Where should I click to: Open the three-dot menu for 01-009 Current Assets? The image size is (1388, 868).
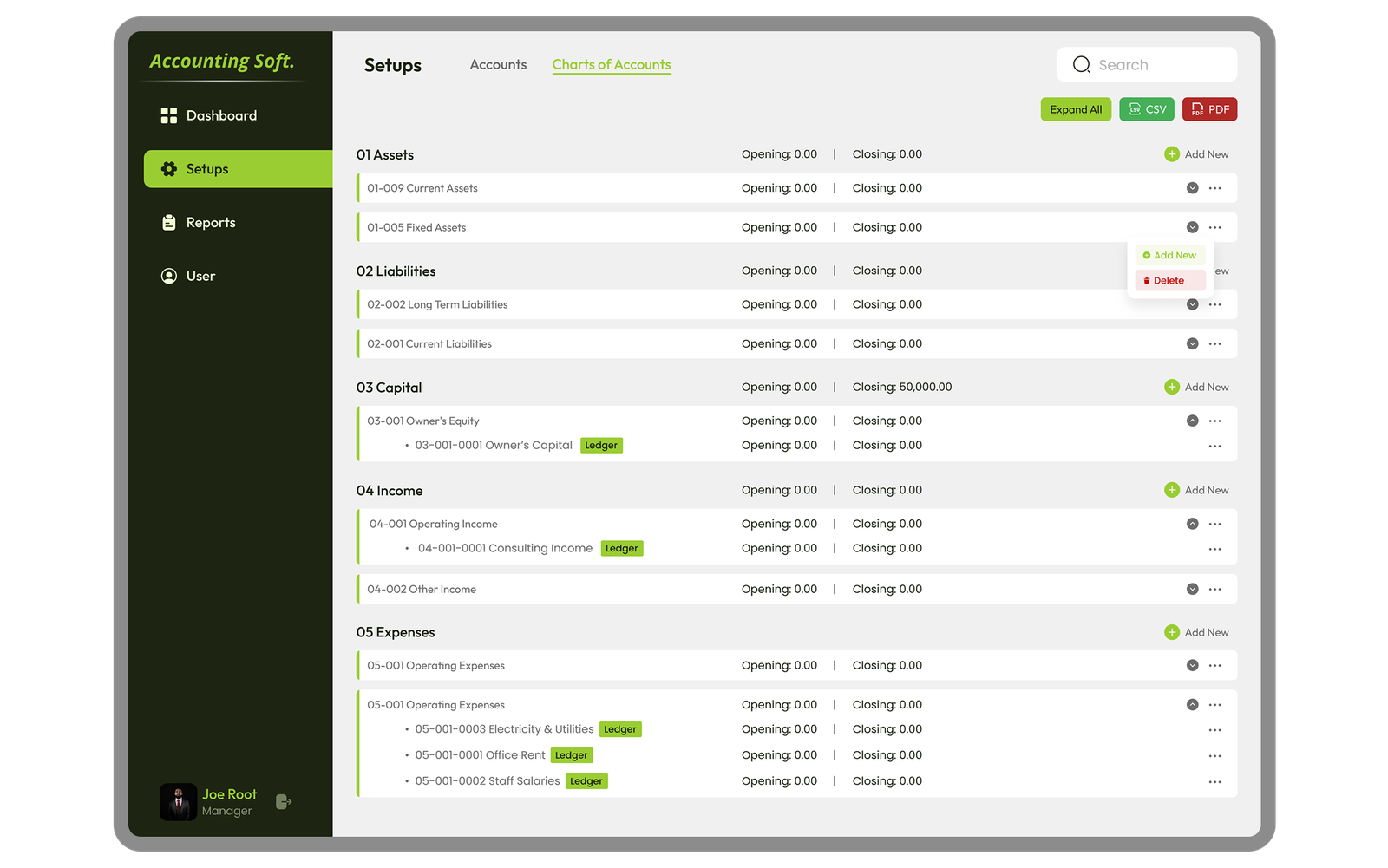[1214, 187]
